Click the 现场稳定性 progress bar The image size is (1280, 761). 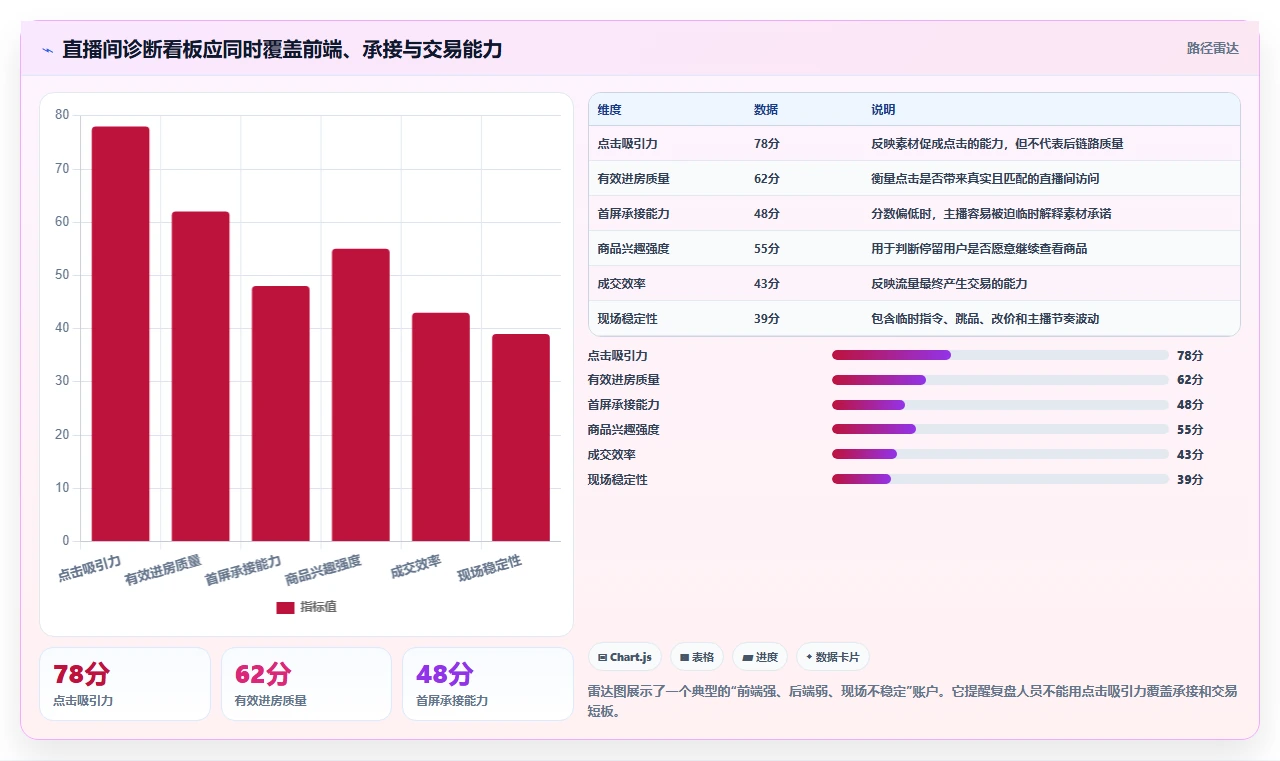click(x=1000, y=479)
